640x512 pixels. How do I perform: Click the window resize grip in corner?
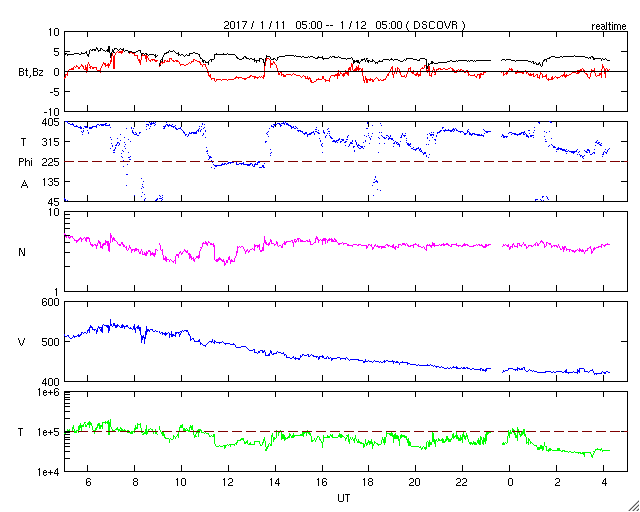[633, 505]
